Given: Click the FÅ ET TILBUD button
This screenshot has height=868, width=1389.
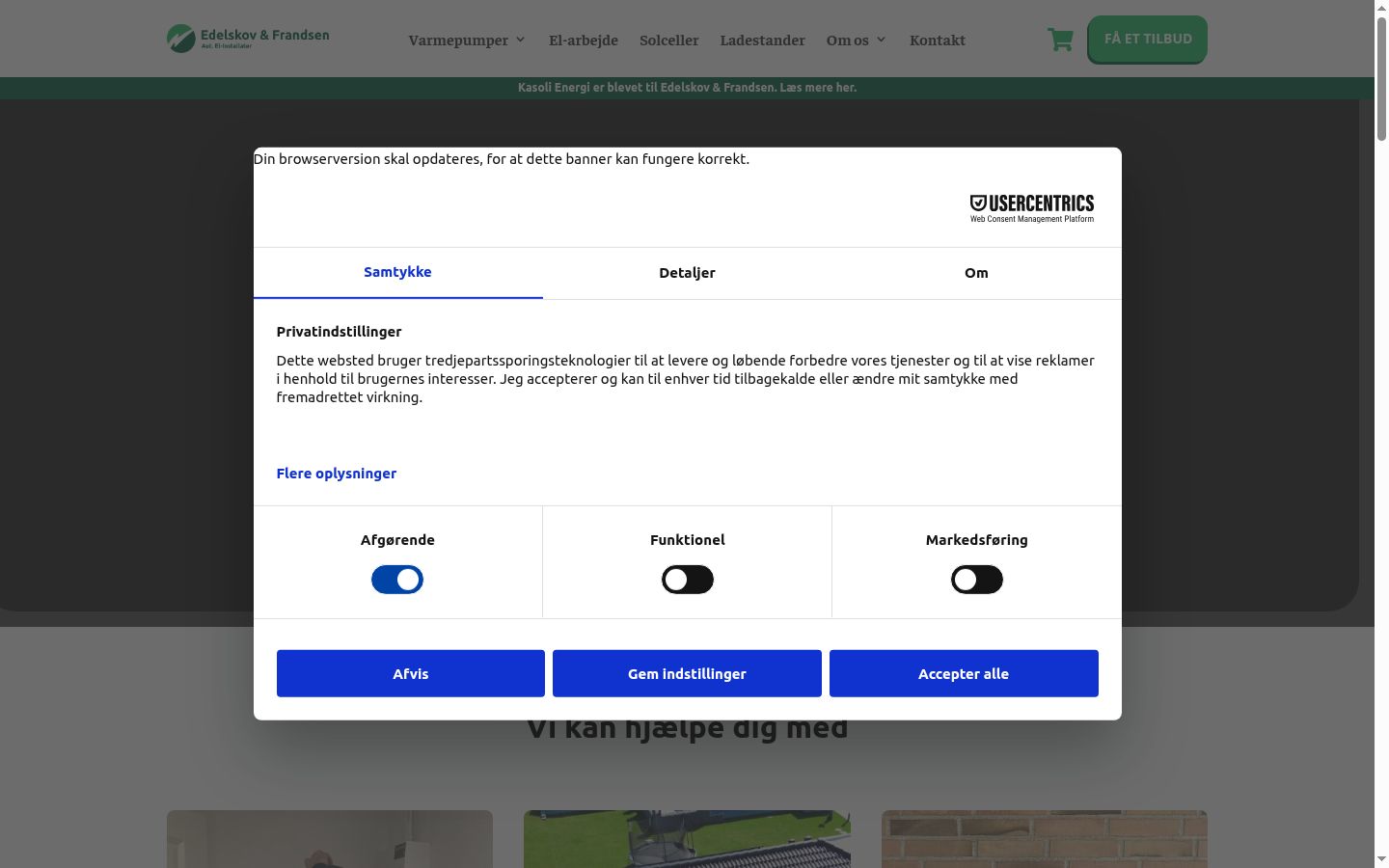Looking at the screenshot, I should 1147,40.
